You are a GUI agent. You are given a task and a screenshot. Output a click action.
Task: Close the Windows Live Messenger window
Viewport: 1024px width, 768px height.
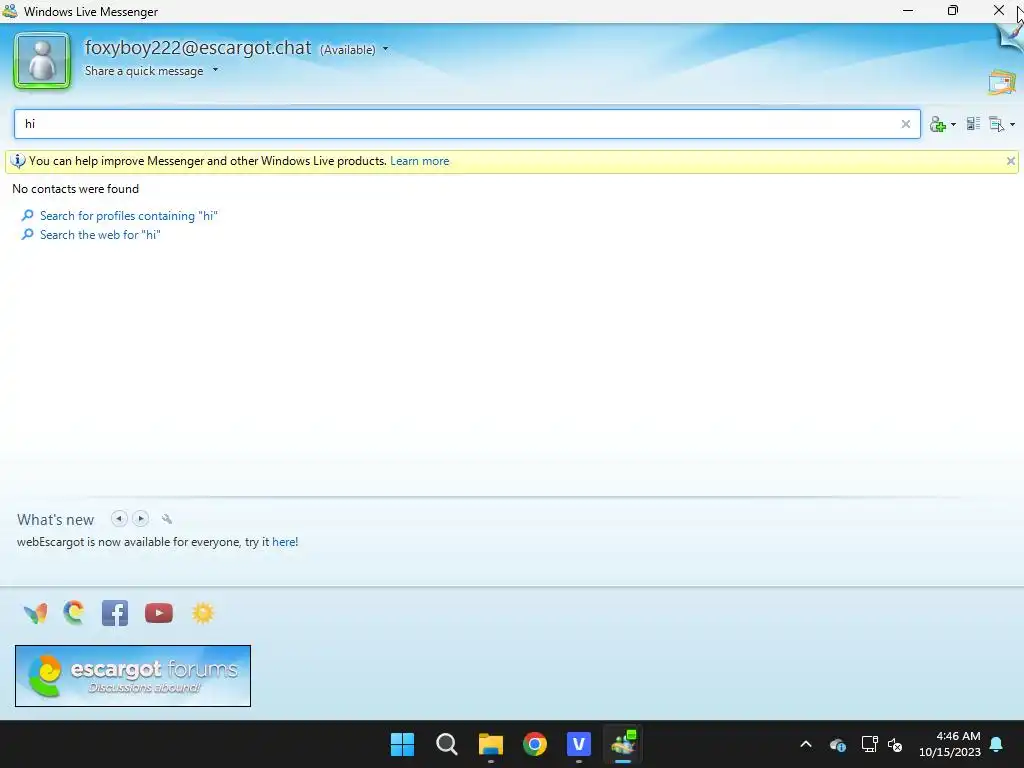point(999,10)
